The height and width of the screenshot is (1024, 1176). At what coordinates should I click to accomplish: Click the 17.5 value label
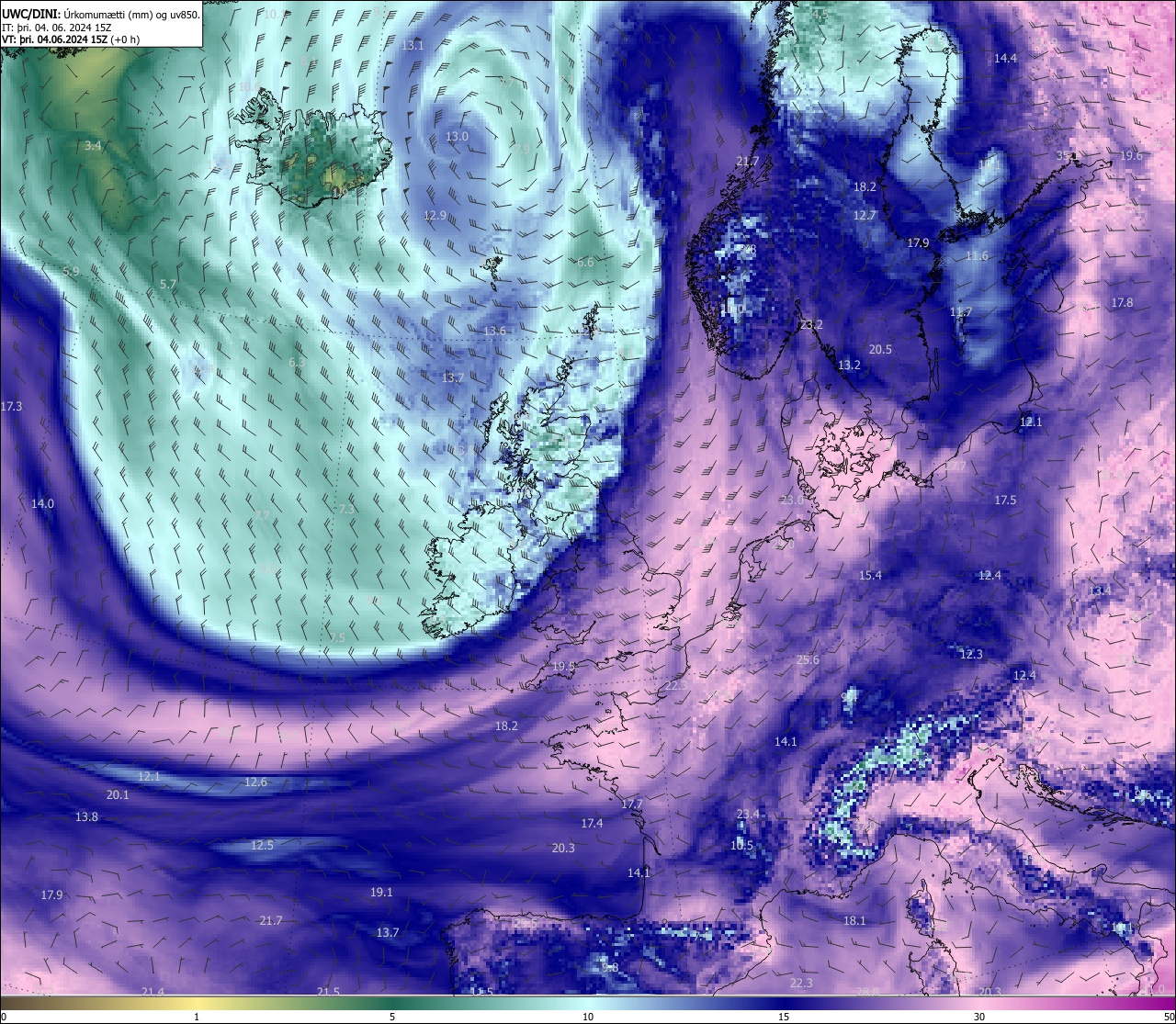click(x=1005, y=500)
